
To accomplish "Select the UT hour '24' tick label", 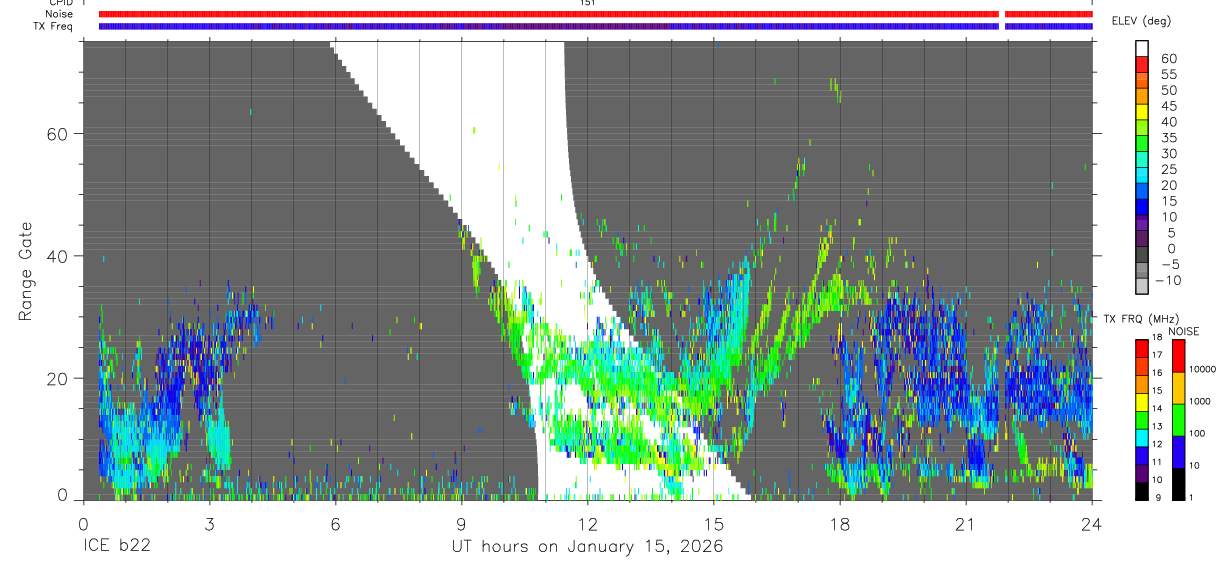I will point(1092,525).
